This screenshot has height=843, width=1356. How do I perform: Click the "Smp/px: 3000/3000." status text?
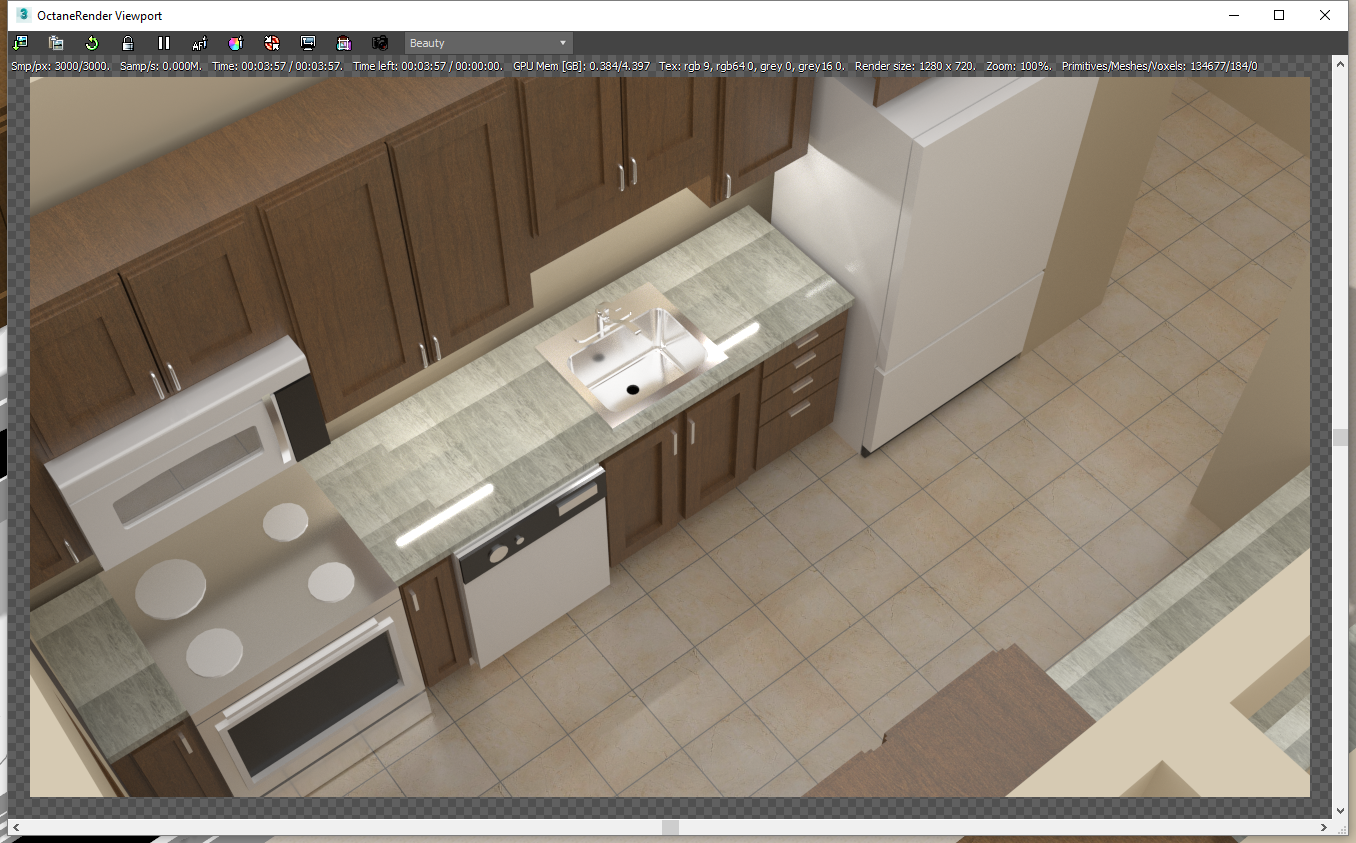click(x=60, y=66)
